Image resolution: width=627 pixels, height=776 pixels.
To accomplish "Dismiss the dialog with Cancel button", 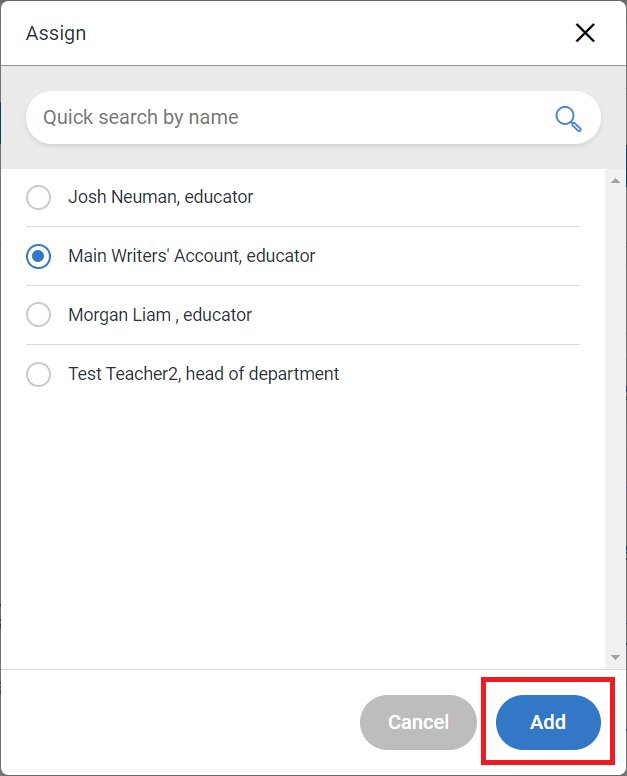I will (418, 722).
